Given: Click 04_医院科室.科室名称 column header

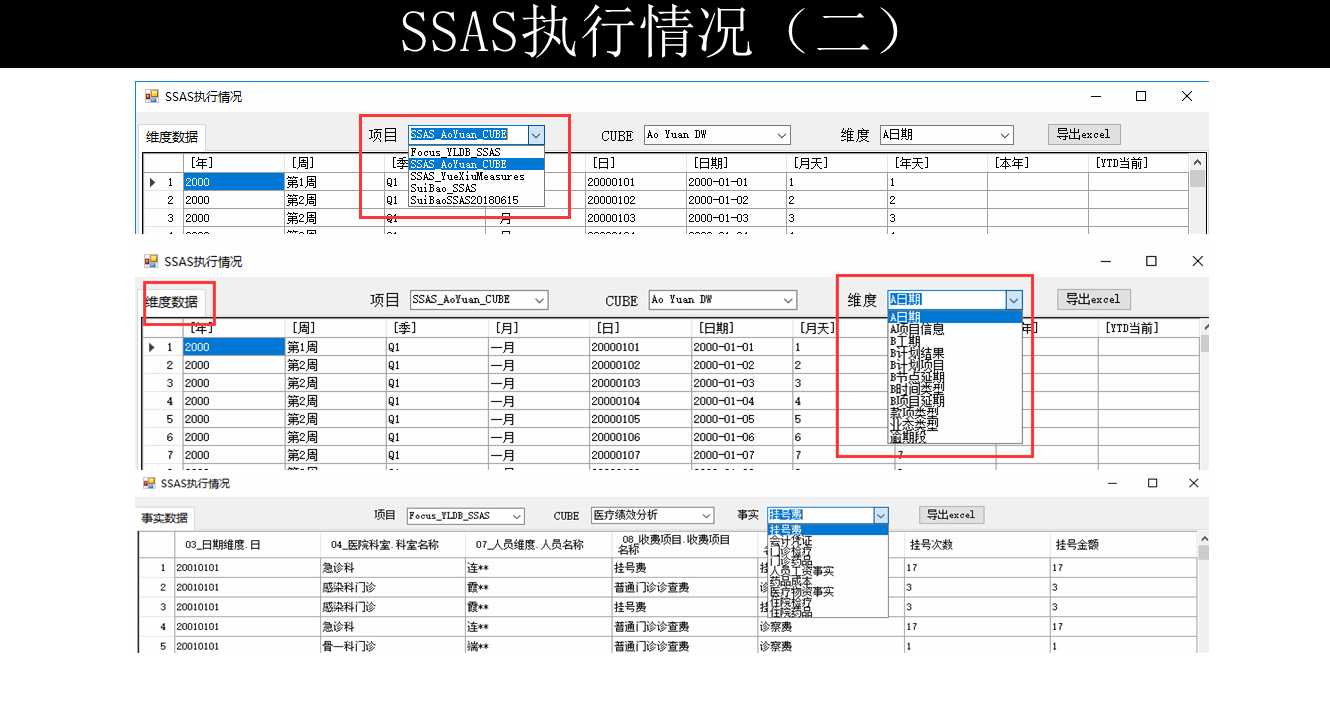Looking at the screenshot, I should (x=393, y=545).
